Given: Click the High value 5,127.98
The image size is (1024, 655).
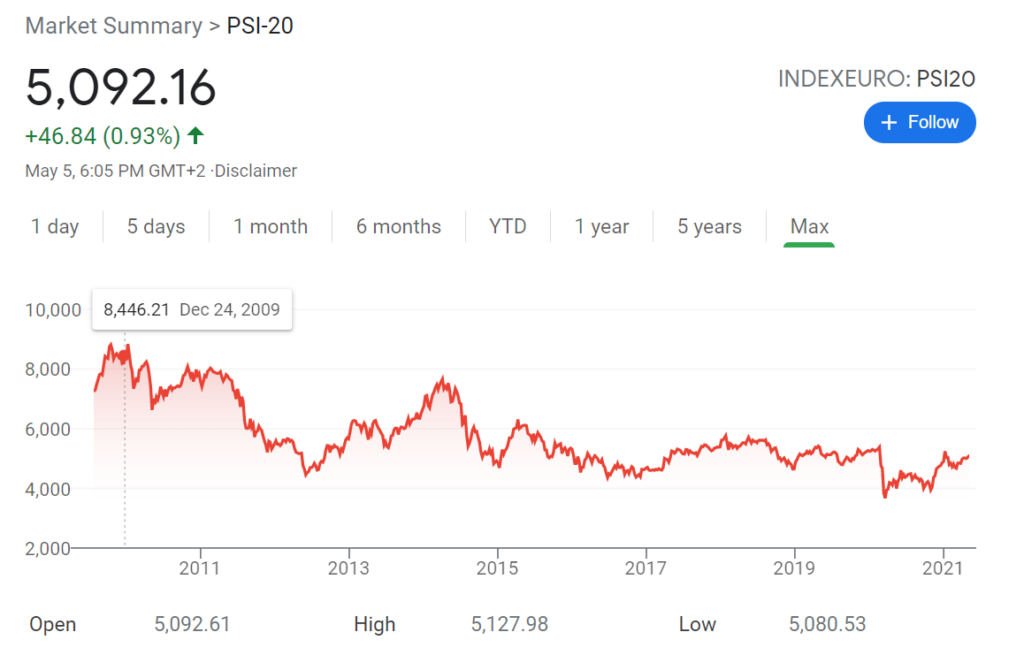Looking at the screenshot, I should pyautogui.click(x=509, y=623).
